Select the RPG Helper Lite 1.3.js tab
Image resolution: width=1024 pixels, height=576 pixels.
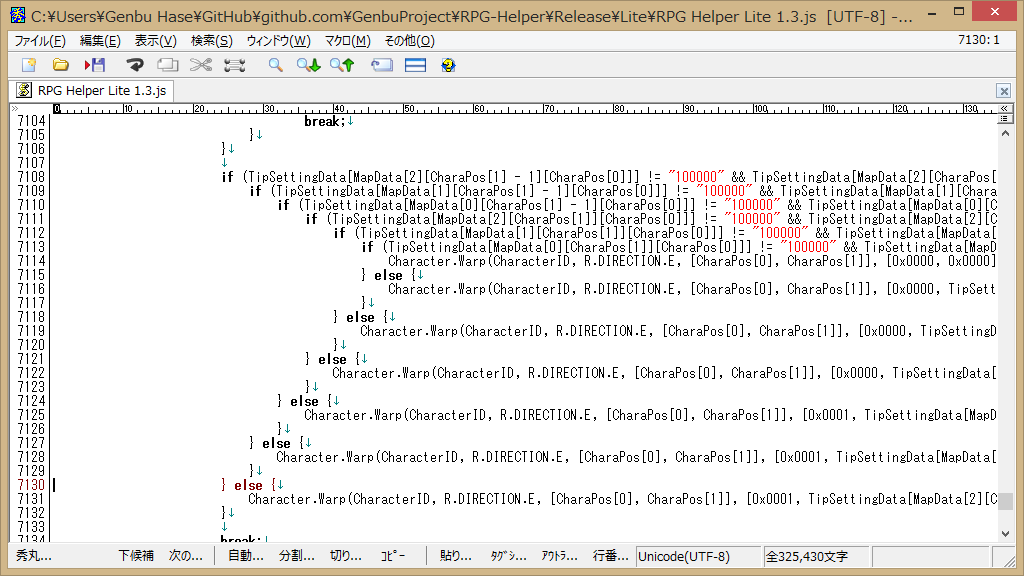[x=92, y=90]
